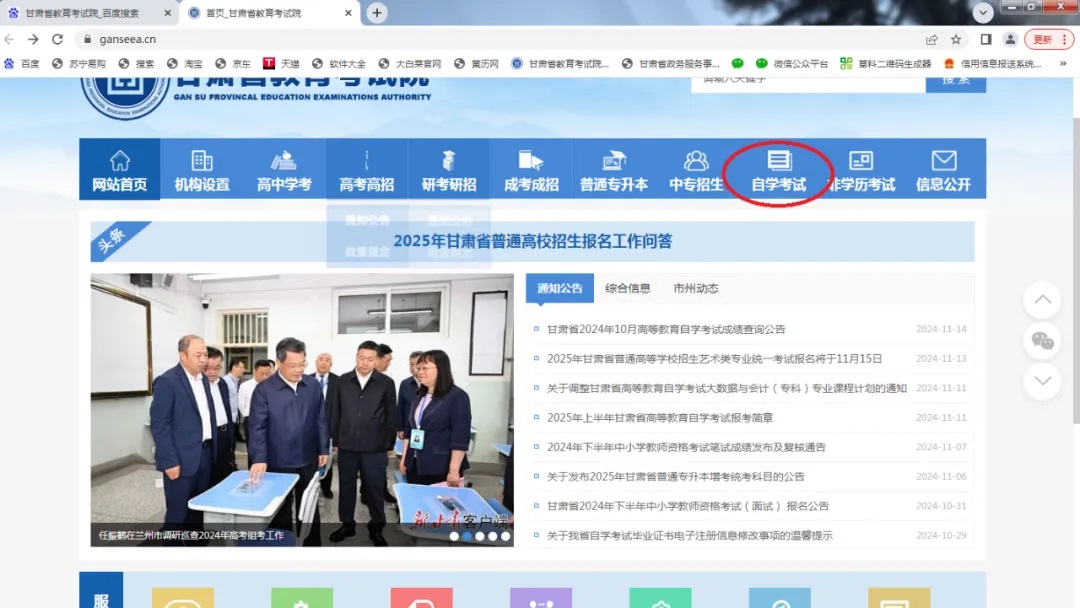
Task: Go back in browser history
Action: point(9,39)
